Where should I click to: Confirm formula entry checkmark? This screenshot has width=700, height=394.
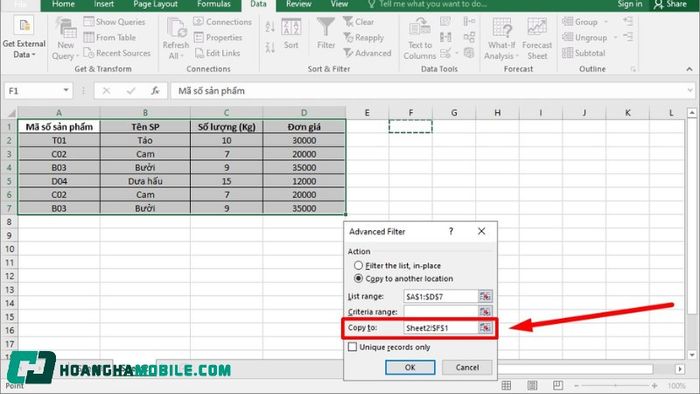coord(131,91)
